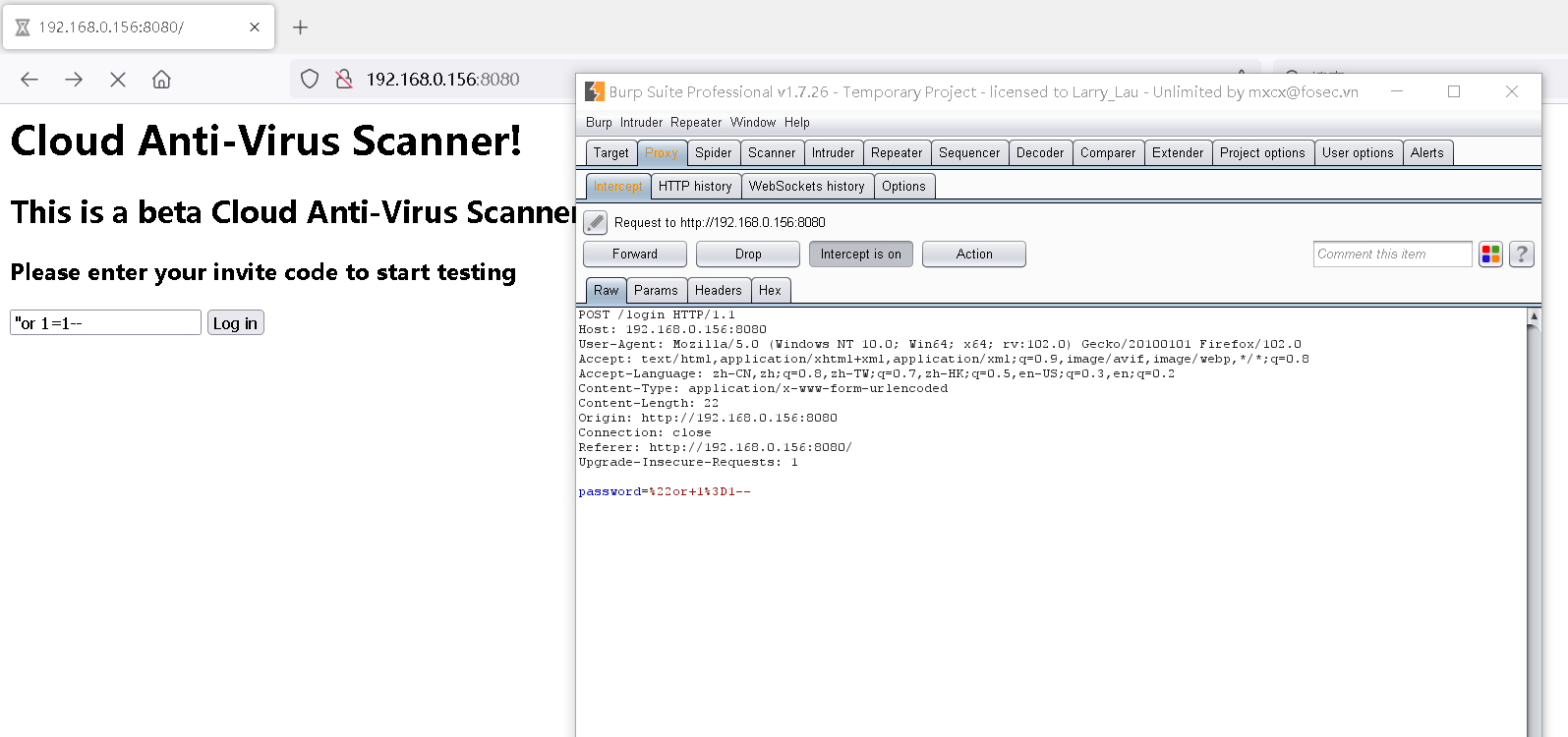The height and width of the screenshot is (737, 1568).
Task: Switch to the Headers view tab
Action: point(719,291)
